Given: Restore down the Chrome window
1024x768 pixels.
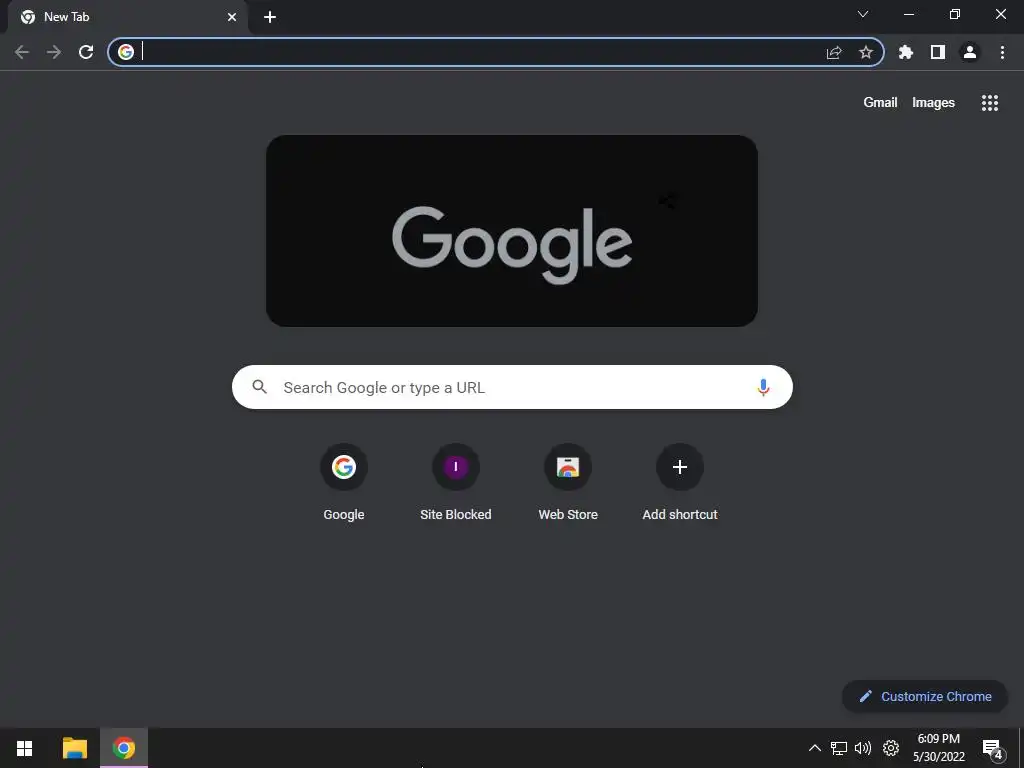Looking at the screenshot, I should [x=955, y=14].
